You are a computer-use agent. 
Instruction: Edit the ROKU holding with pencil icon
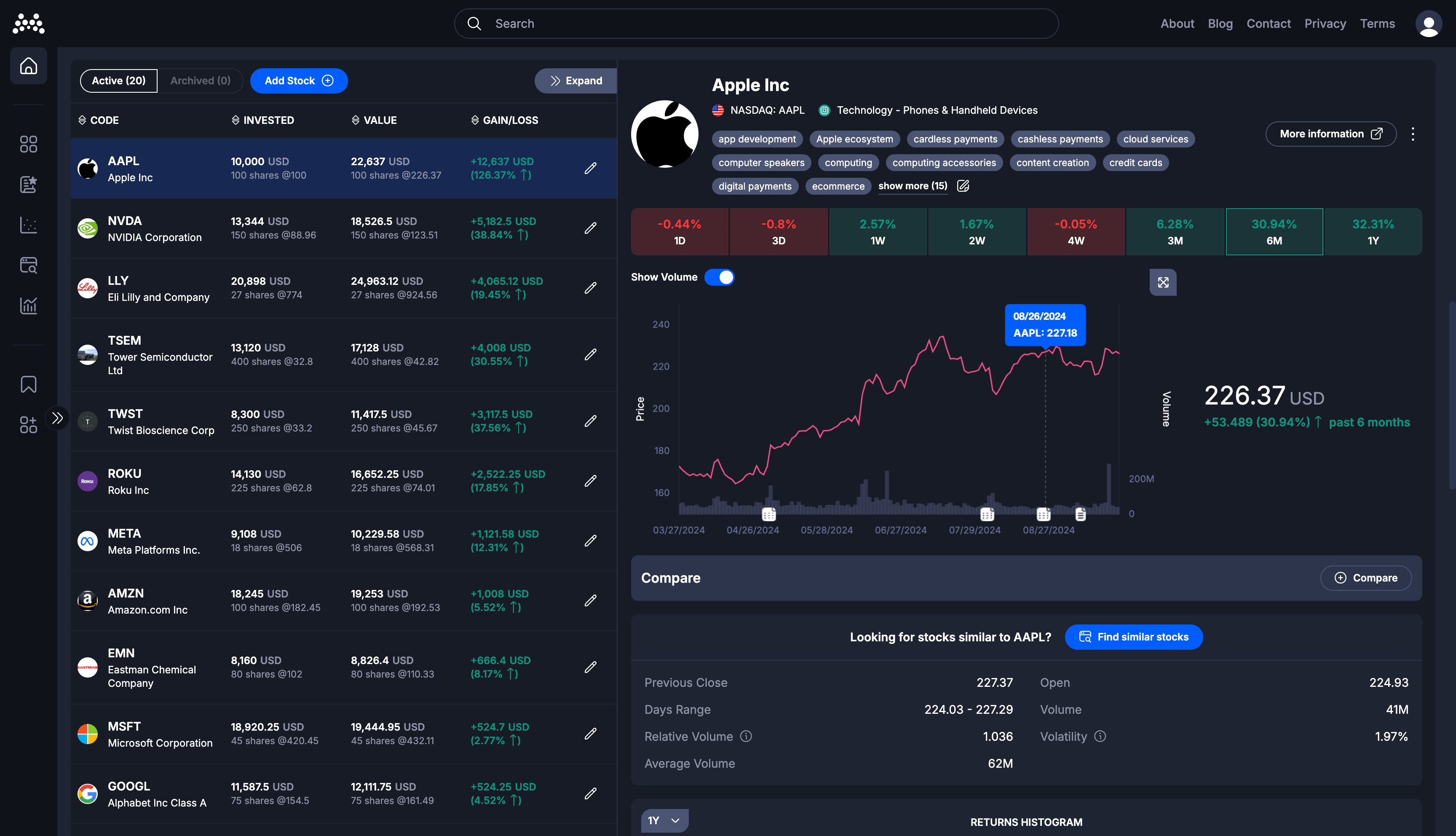pyautogui.click(x=591, y=481)
